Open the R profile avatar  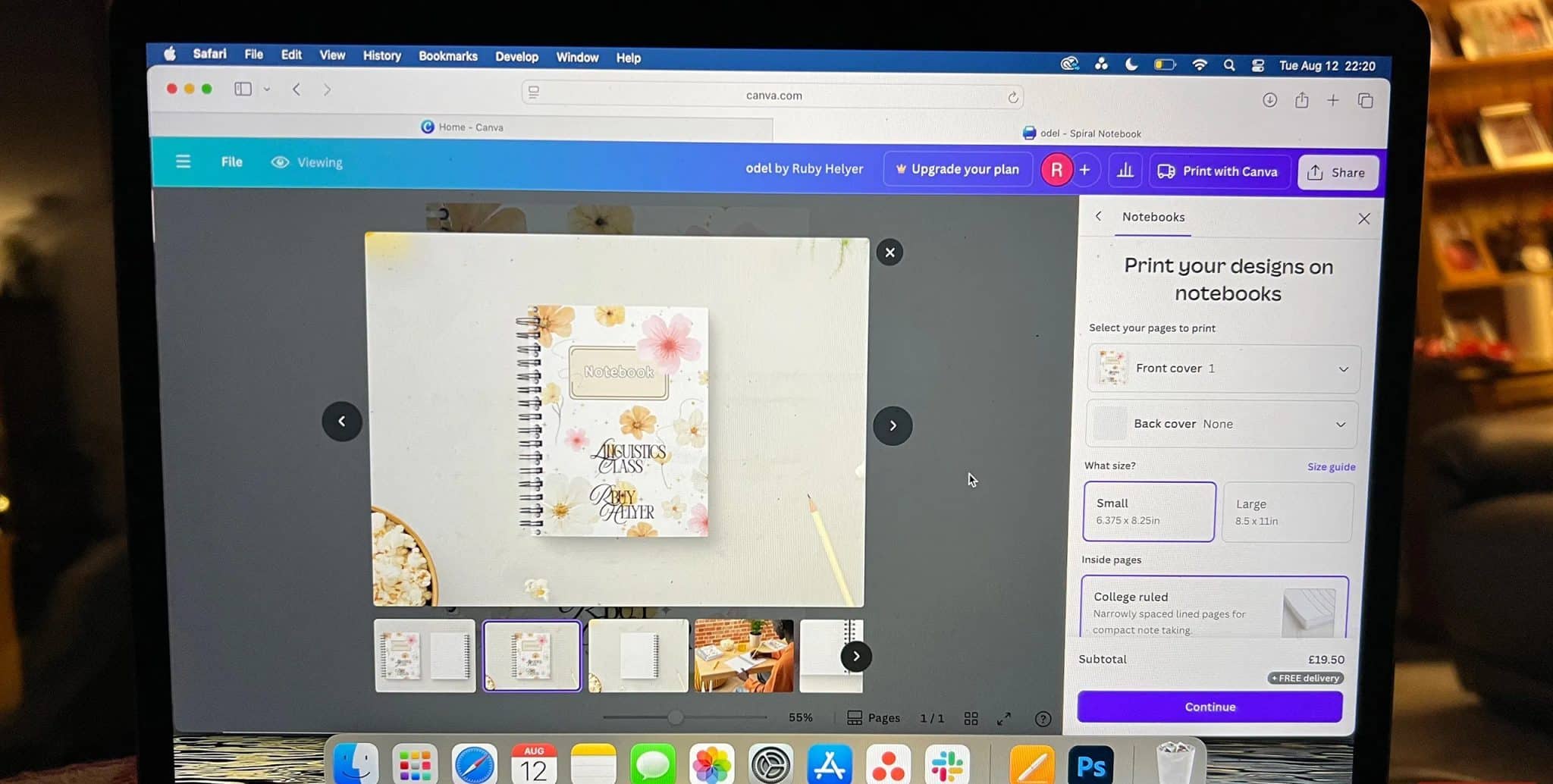pos(1056,170)
